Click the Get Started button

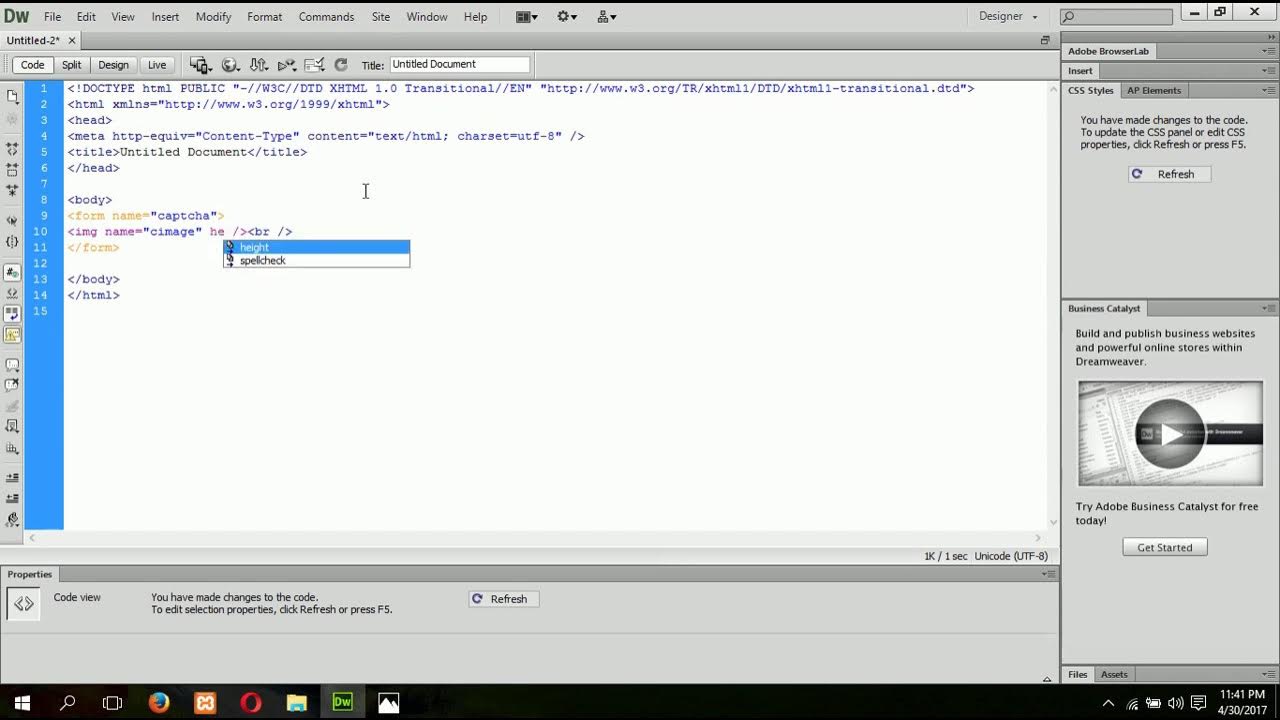(x=1165, y=547)
